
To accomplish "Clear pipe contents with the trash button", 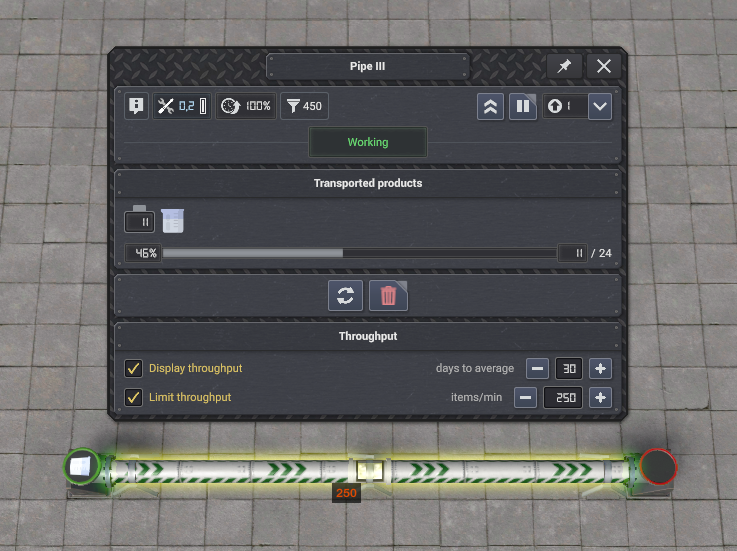I will pos(388,296).
